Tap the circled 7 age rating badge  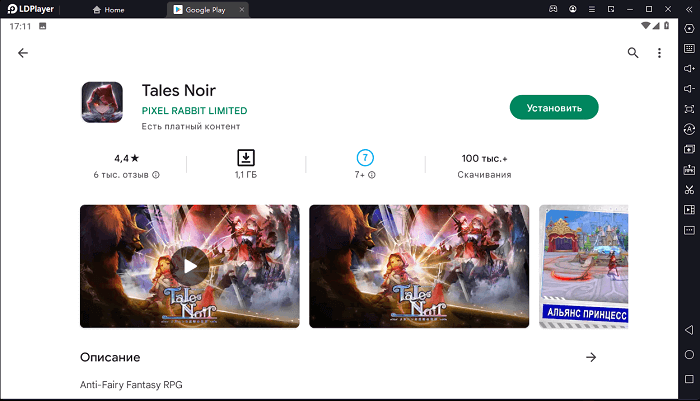click(365, 158)
